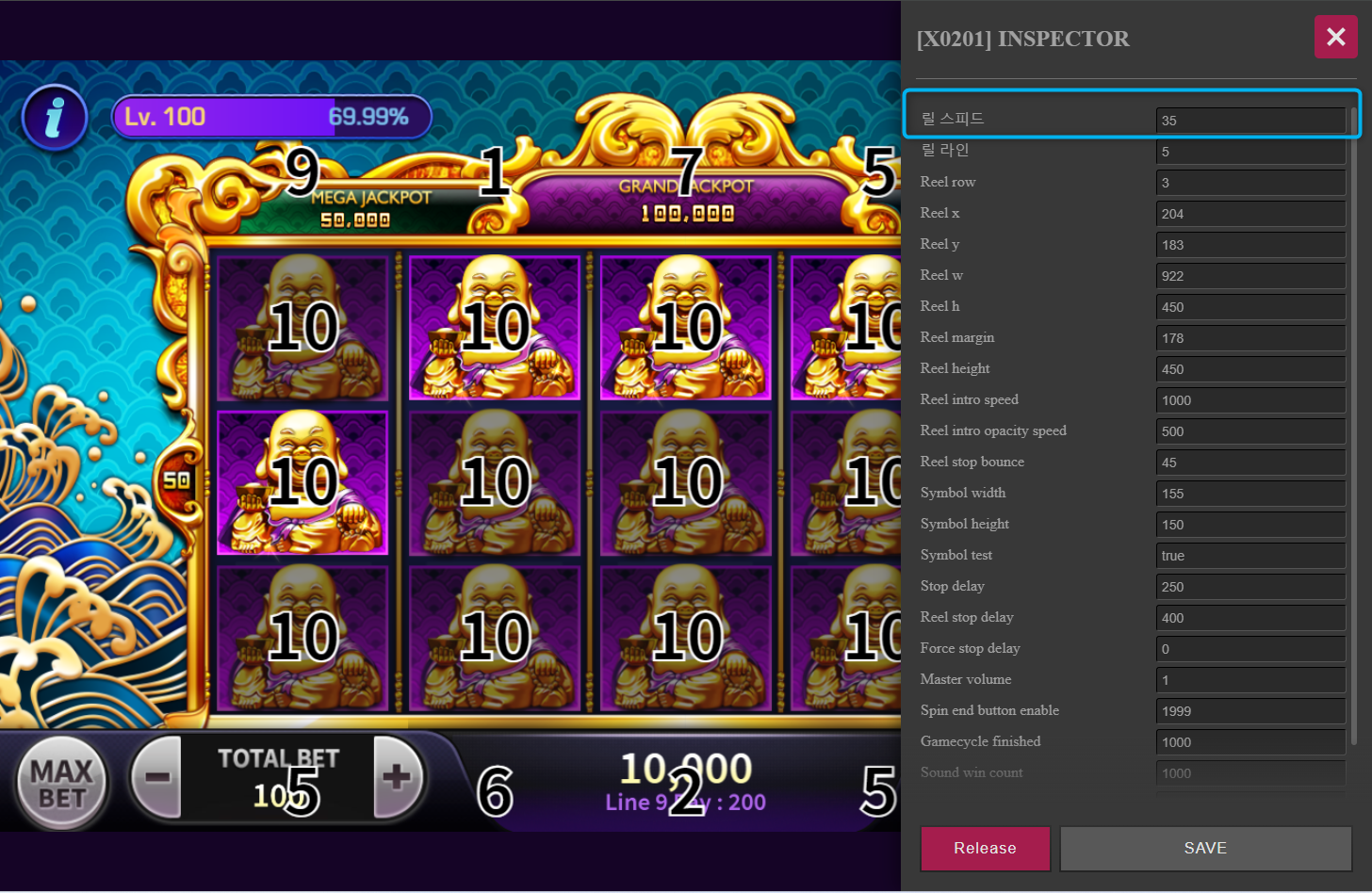1372x893 pixels.
Task: Focus the Master volume input
Action: pyautogui.click(x=1250, y=680)
